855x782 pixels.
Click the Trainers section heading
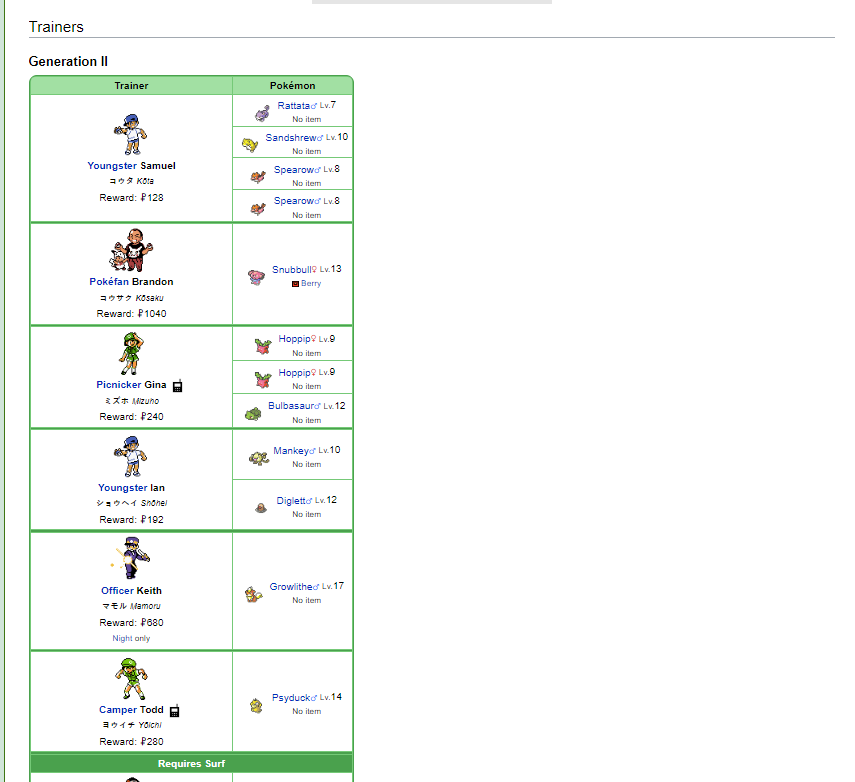pyautogui.click(x=56, y=27)
